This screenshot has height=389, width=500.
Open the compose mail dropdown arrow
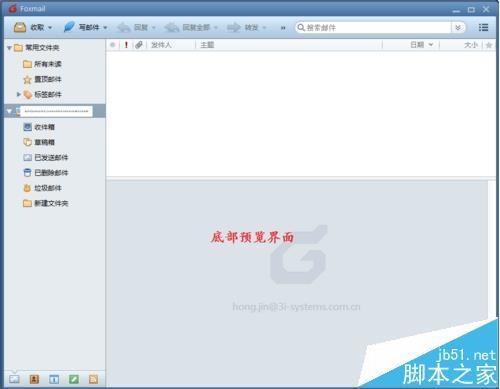click(105, 28)
